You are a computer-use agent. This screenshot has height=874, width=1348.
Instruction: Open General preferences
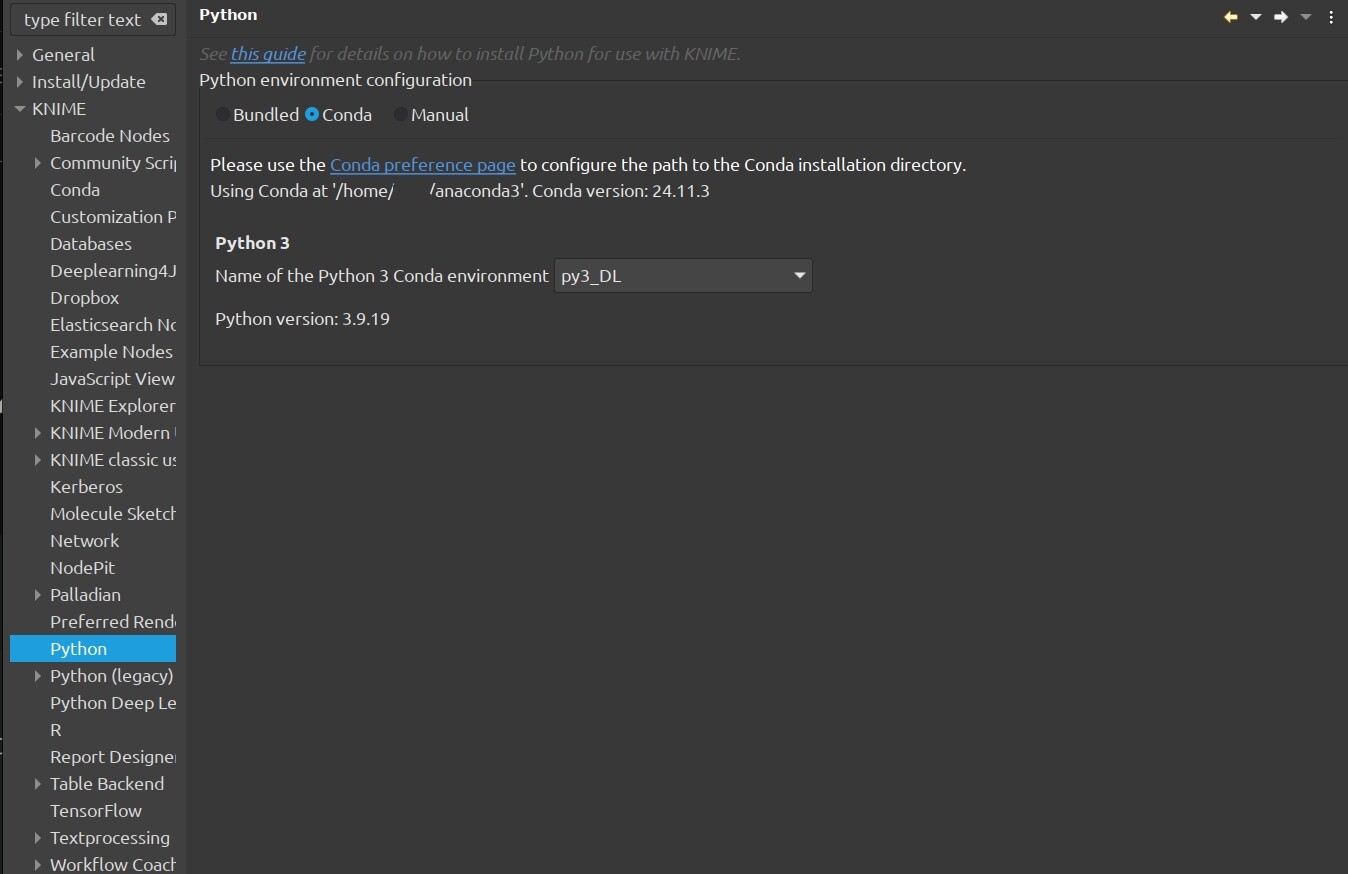point(63,55)
